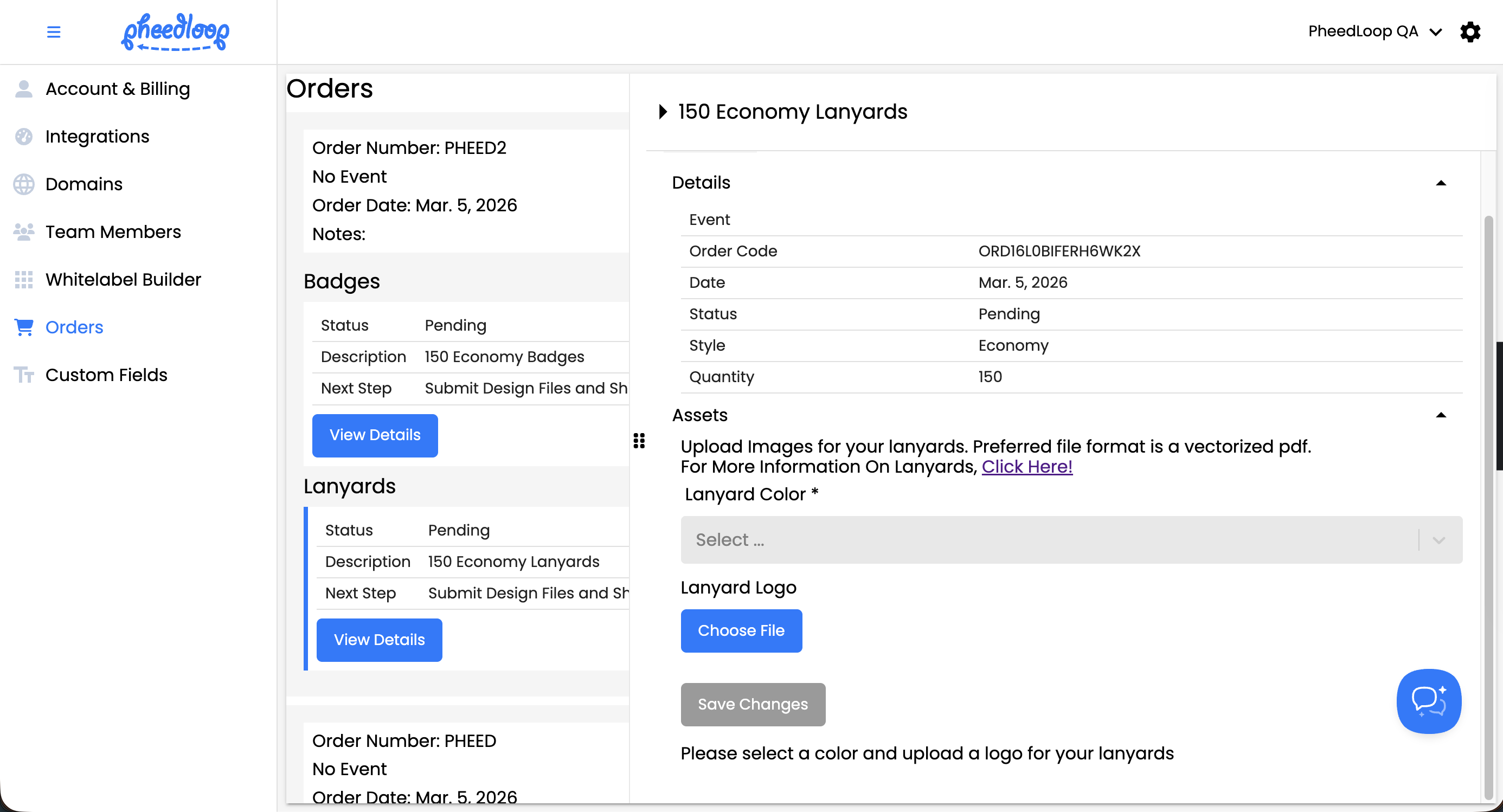The image size is (1503, 812).
Task: Click the Account & Billing person icon
Action: point(24,89)
